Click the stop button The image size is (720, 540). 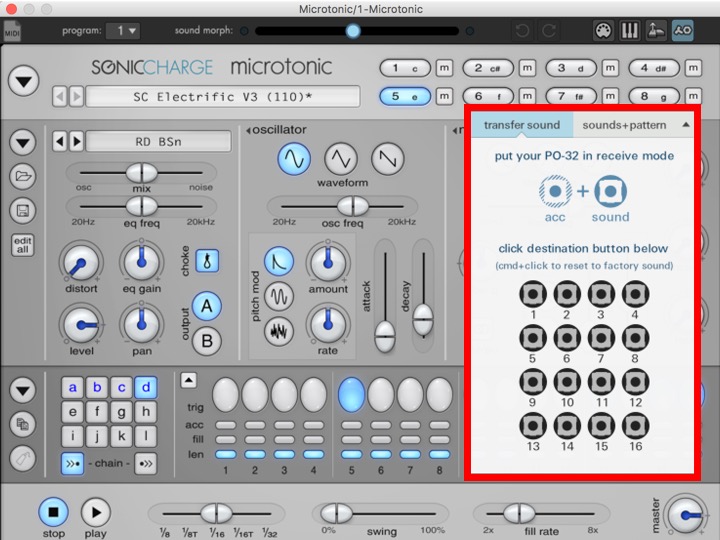click(53, 512)
